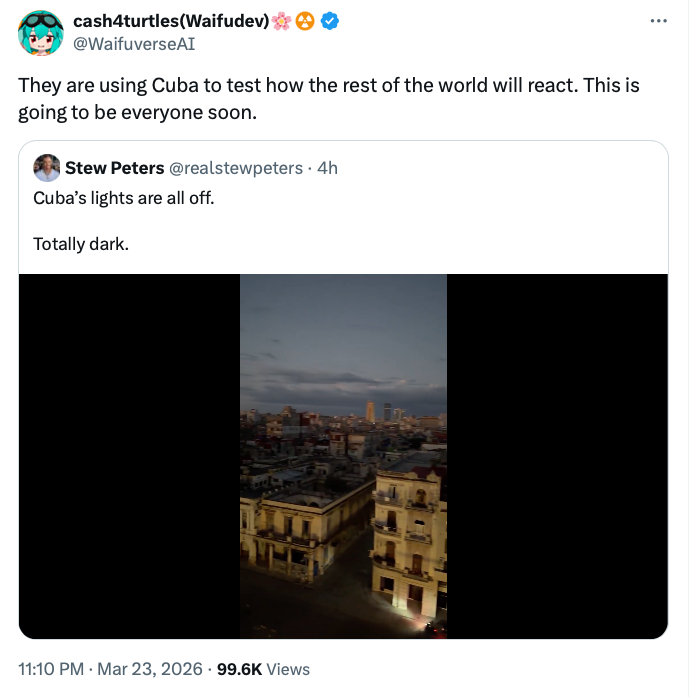
Task: Click the 11:10 PM post time
Action: click(51, 669)
